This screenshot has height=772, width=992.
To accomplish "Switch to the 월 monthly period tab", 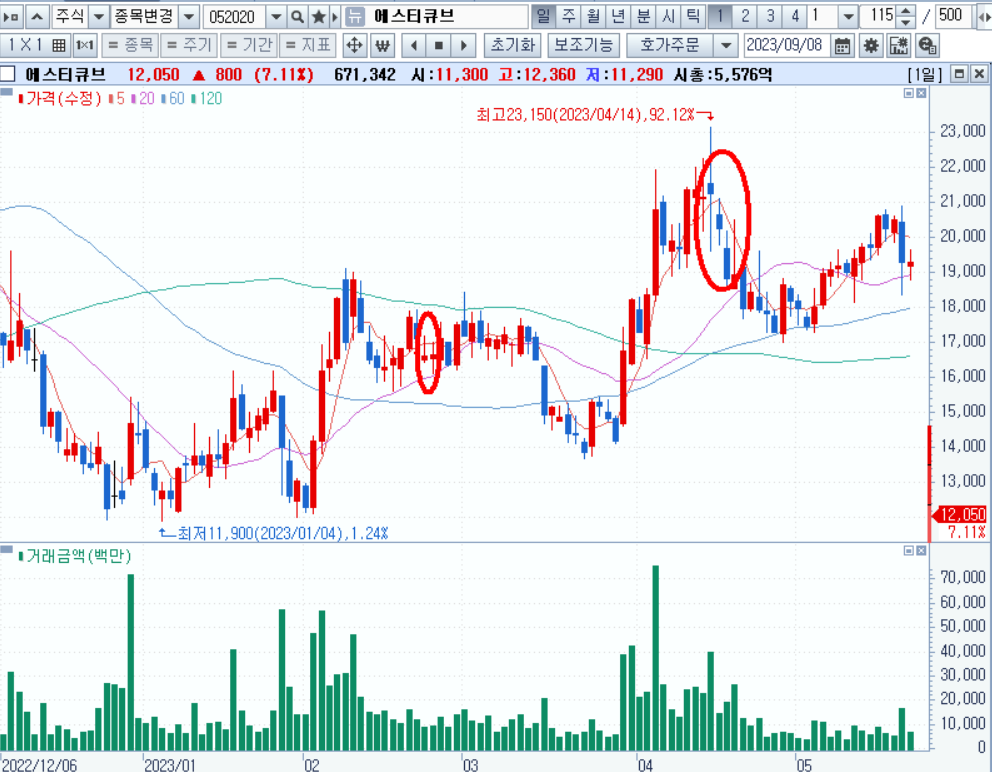I will tap(593, 16).
